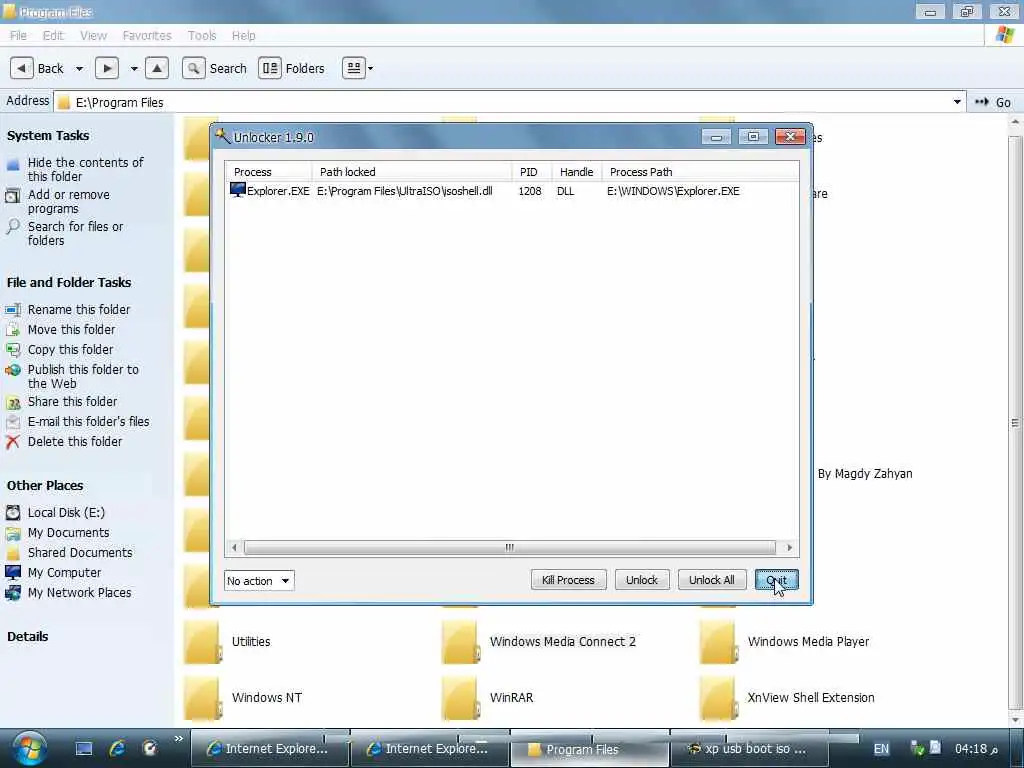Click the Forward arrow toolbar icon
The height and width of the screenshot is (768, 1024).
(x=107, y=68)
